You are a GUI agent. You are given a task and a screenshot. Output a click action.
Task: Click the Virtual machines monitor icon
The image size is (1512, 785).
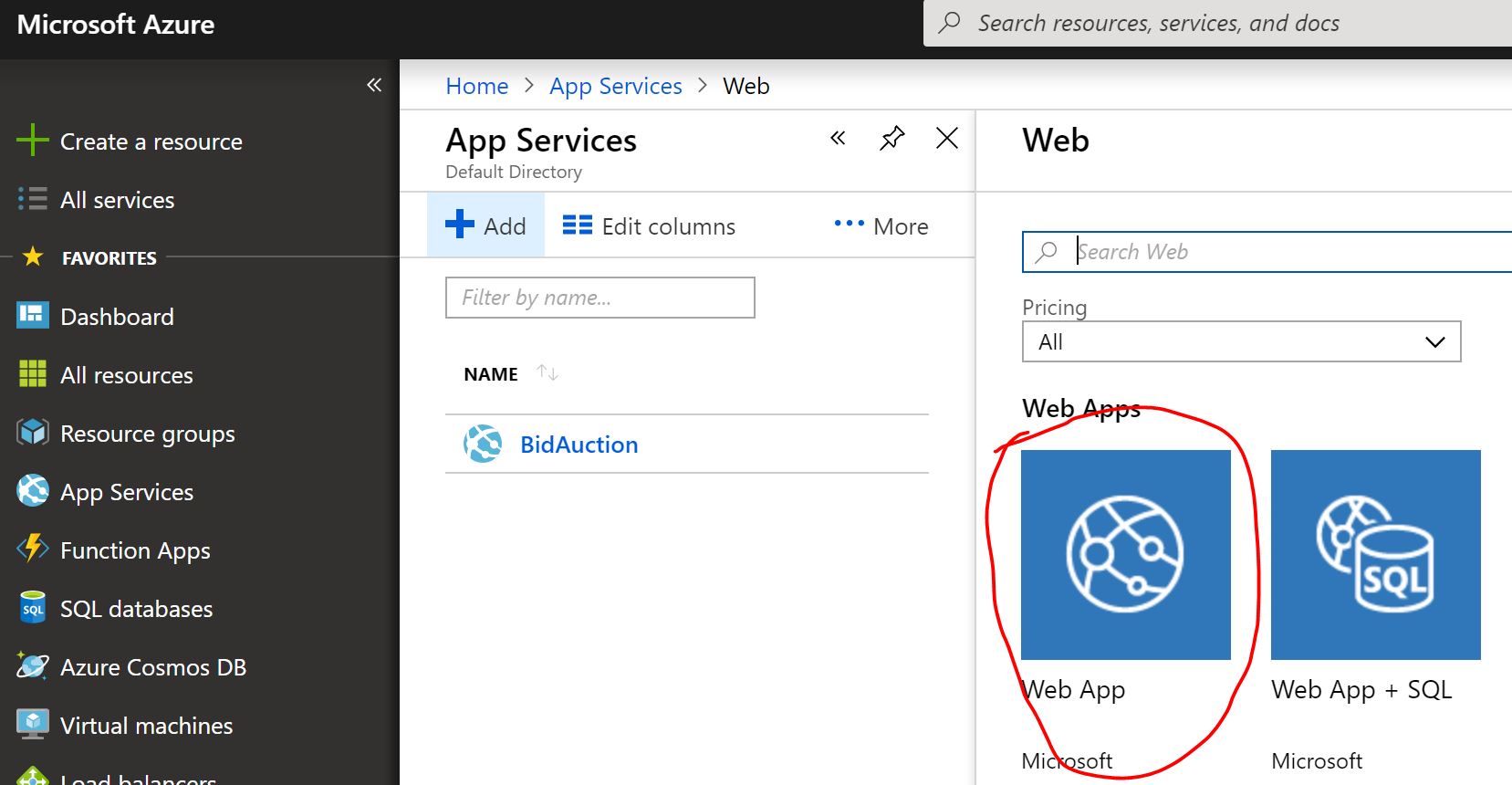(x=33, y=724)
